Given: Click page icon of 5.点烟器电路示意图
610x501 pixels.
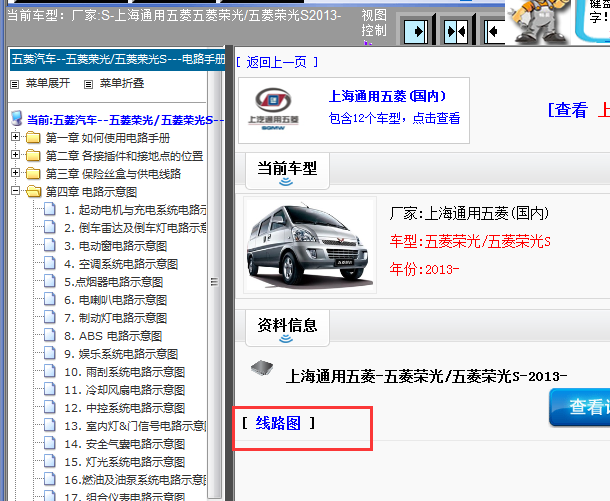Looking at the screenshot, I should (x=50, y=281).
